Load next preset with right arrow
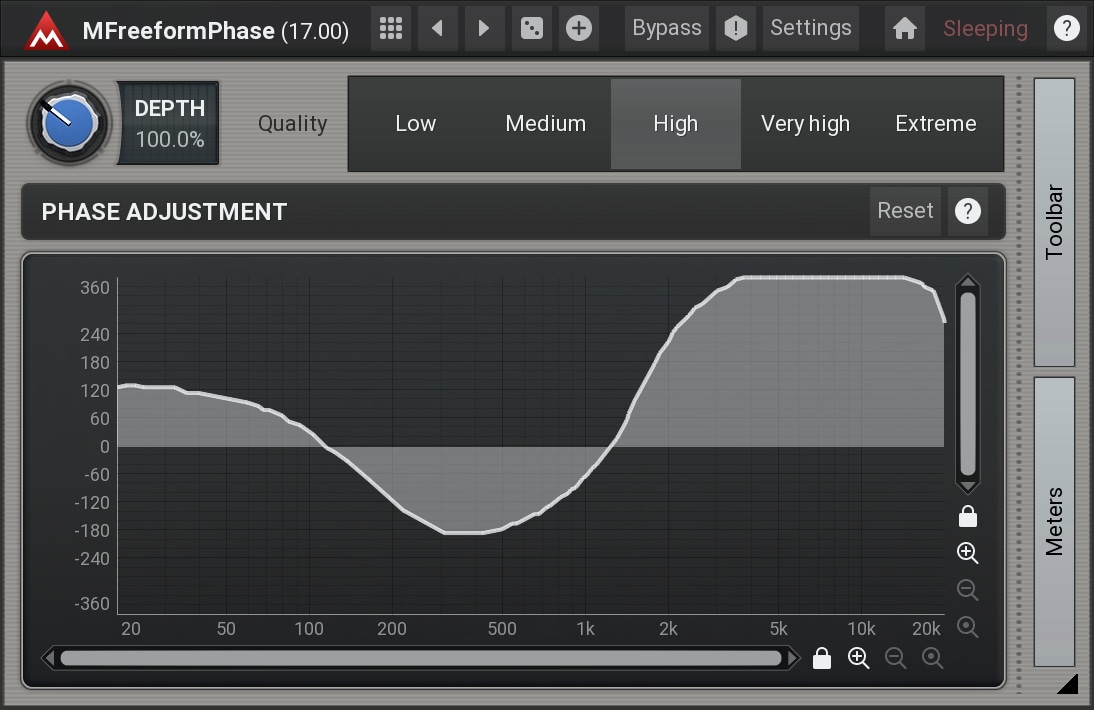Viewport: 1094px width, 710px height. tap(484, 28)
